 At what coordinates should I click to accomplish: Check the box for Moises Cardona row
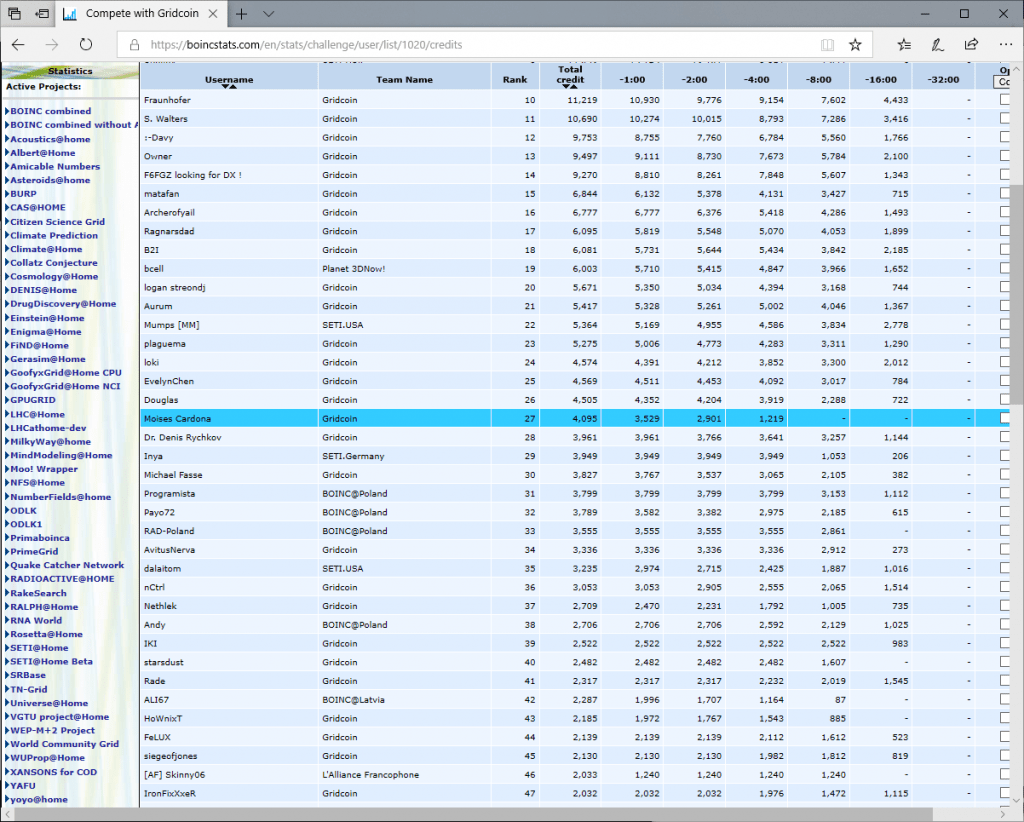point(1005,419)
